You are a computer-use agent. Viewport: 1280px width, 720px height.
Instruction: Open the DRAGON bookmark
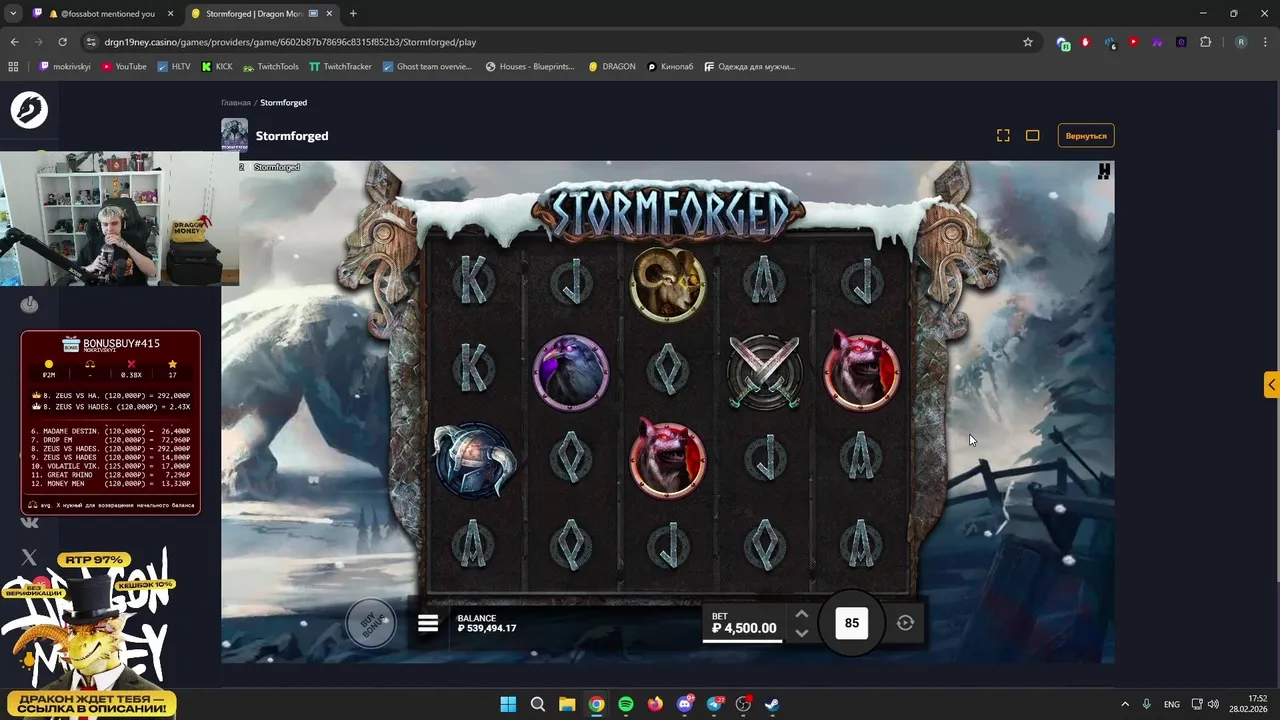click(612, 67)
